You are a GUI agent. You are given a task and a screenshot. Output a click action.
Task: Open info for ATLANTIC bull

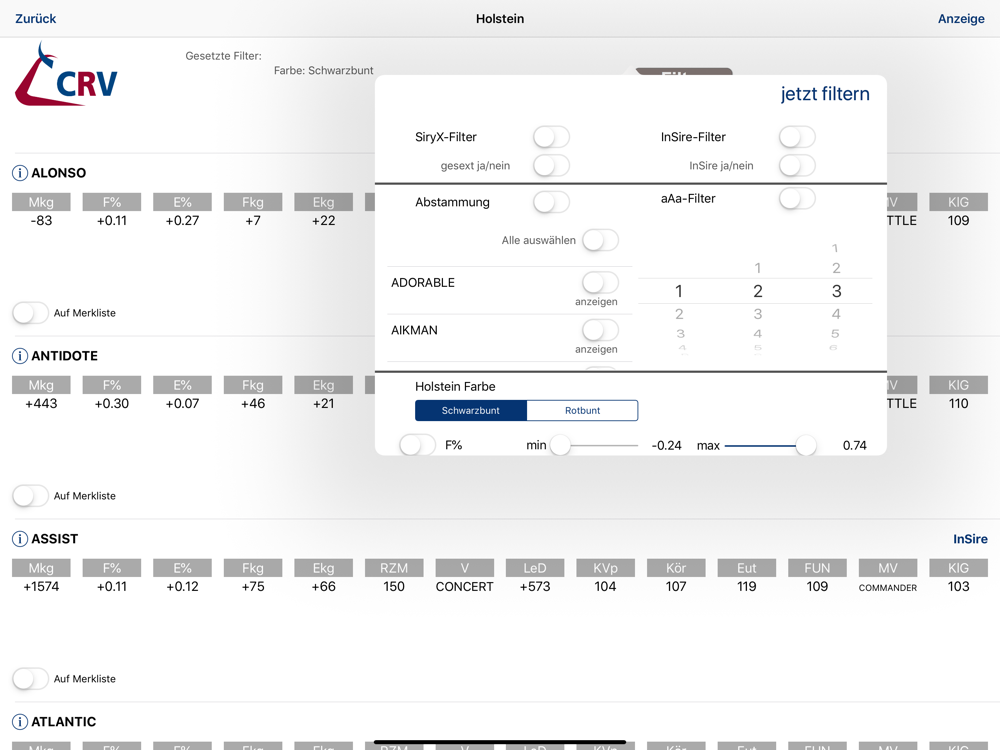coord(20,722)
